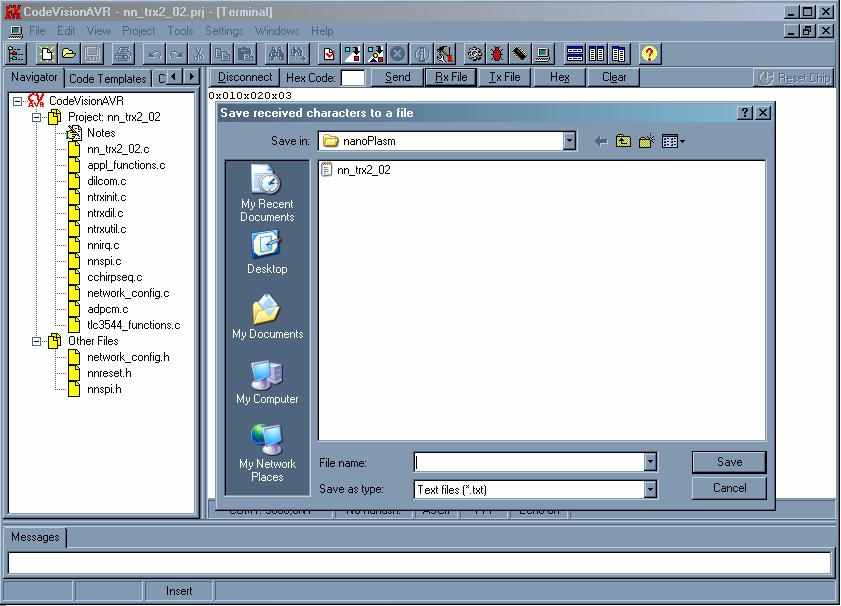Click the Clear terminal button
The height and width of the screenshot is (606, 841).
click(614, 77)
